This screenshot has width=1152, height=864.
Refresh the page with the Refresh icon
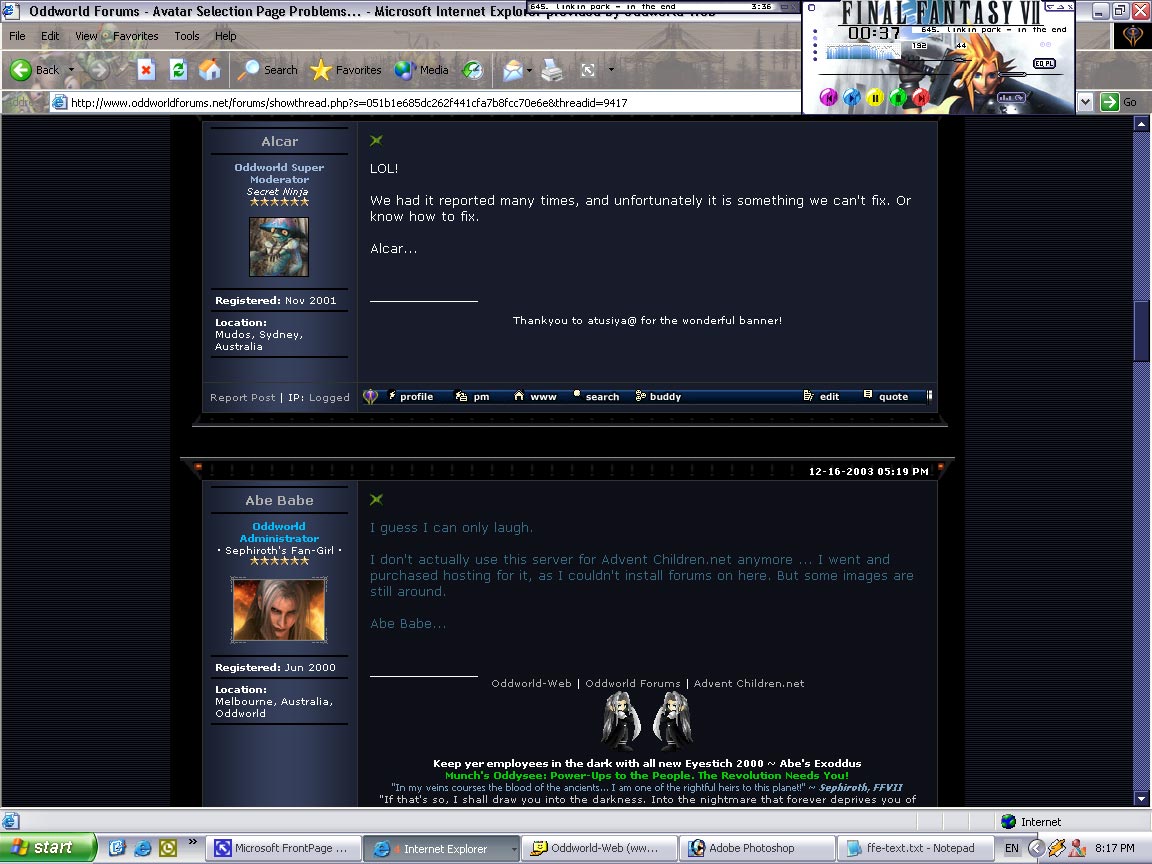point(178,70)
